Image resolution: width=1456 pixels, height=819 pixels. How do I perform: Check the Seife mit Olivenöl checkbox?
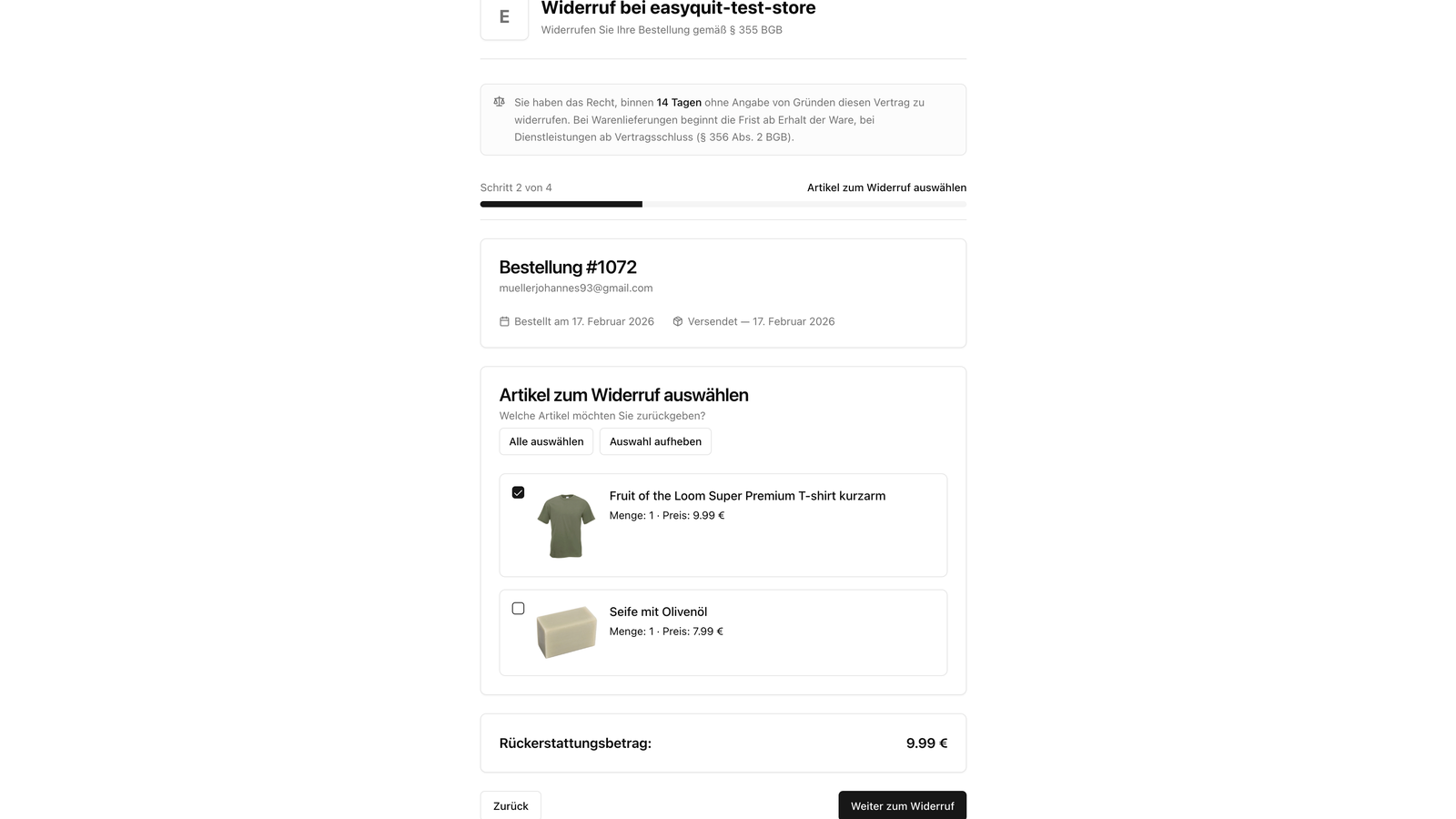tap(518, 609)
